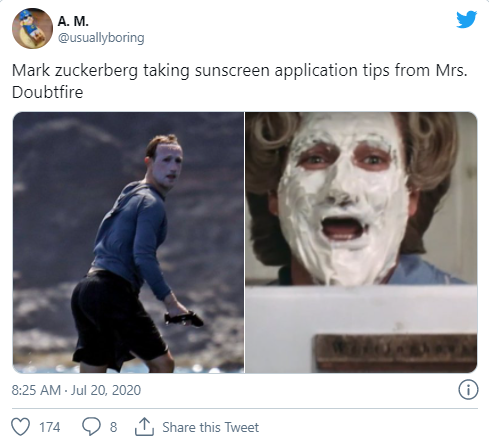
Task: Open replies via the speech bubble icon
Action: [x=91, y=427]
